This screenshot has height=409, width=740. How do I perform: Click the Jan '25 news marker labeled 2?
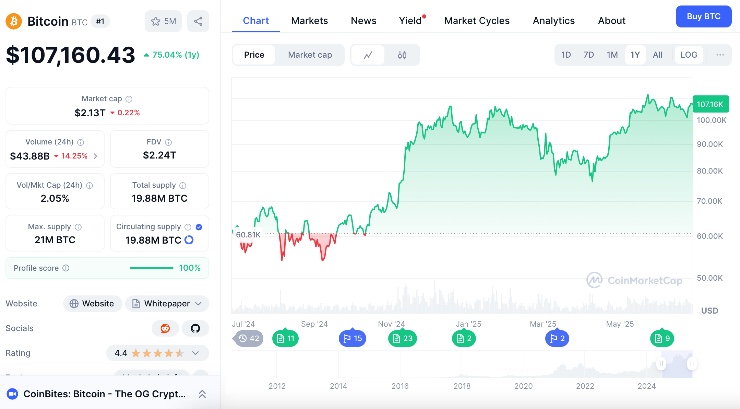pos(463,338)
